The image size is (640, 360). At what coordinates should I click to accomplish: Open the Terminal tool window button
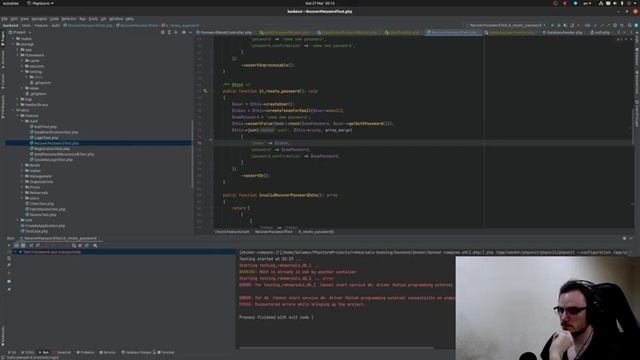pyautogui.click(x=166, y=352)
